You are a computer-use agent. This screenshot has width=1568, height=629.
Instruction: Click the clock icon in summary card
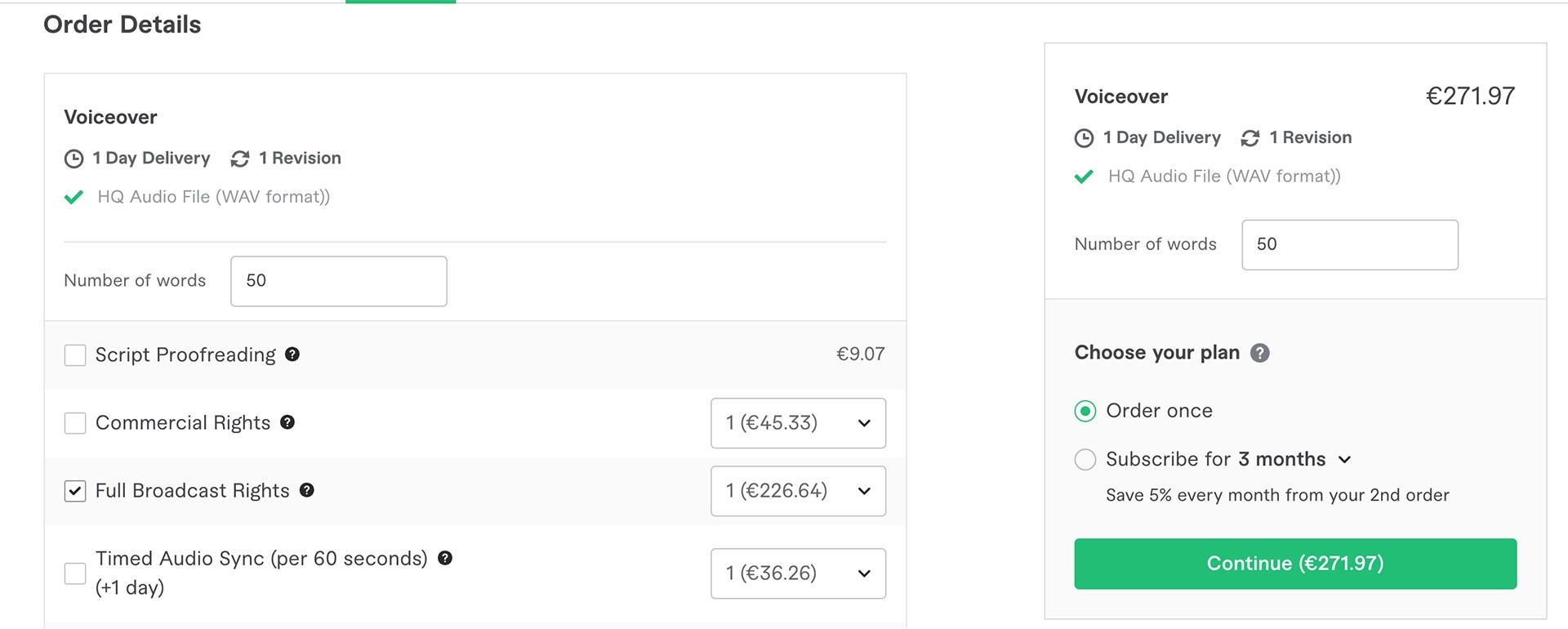(x=1084, y=138)
